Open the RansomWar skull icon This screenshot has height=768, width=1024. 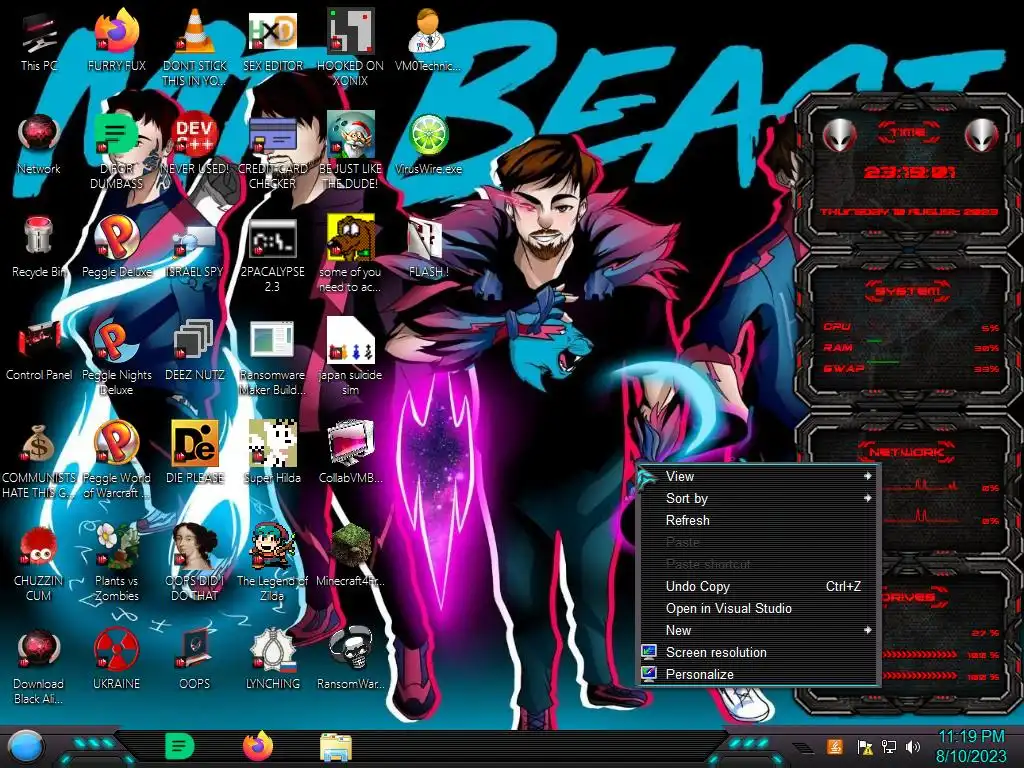coord(351,658)
